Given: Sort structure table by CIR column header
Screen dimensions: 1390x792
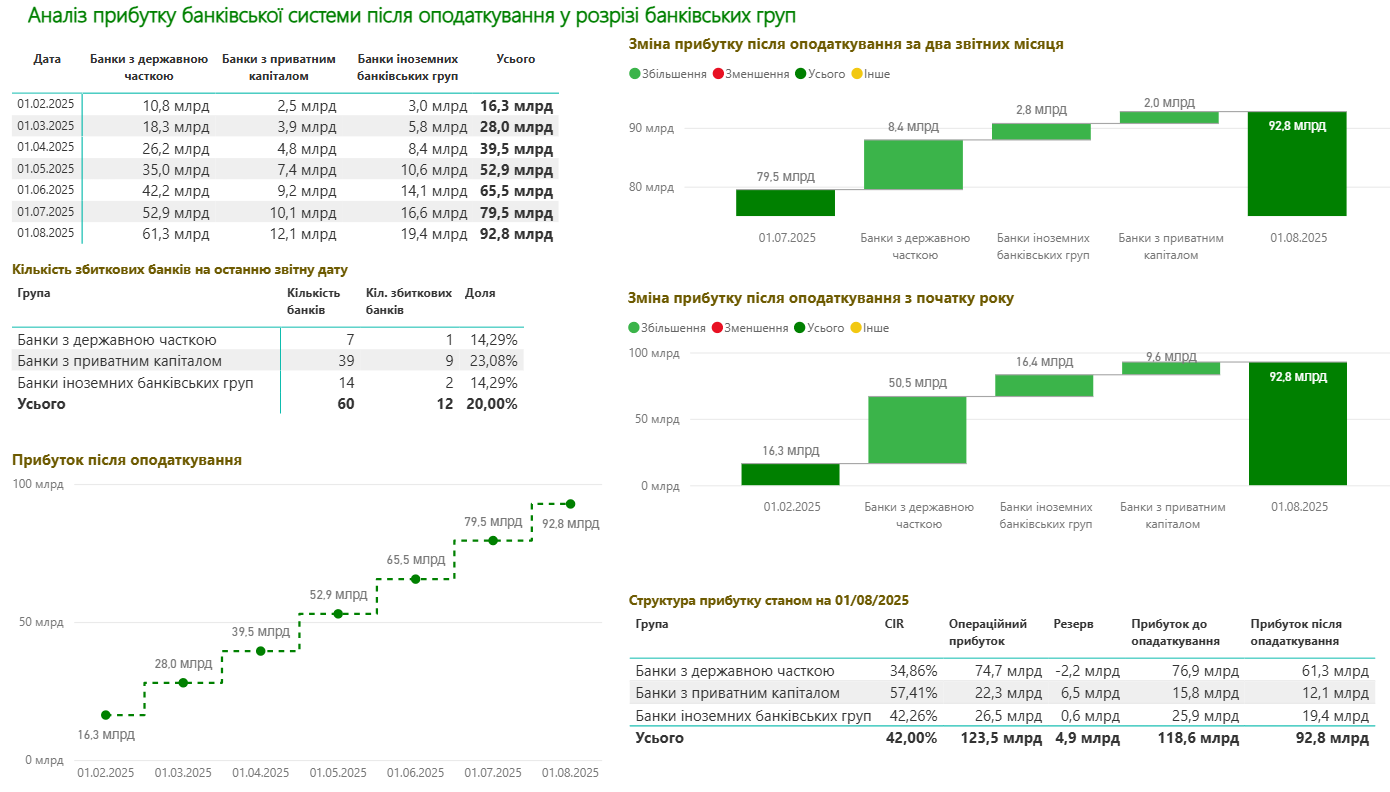Looking at the screenshot, I should click(894, 624).
